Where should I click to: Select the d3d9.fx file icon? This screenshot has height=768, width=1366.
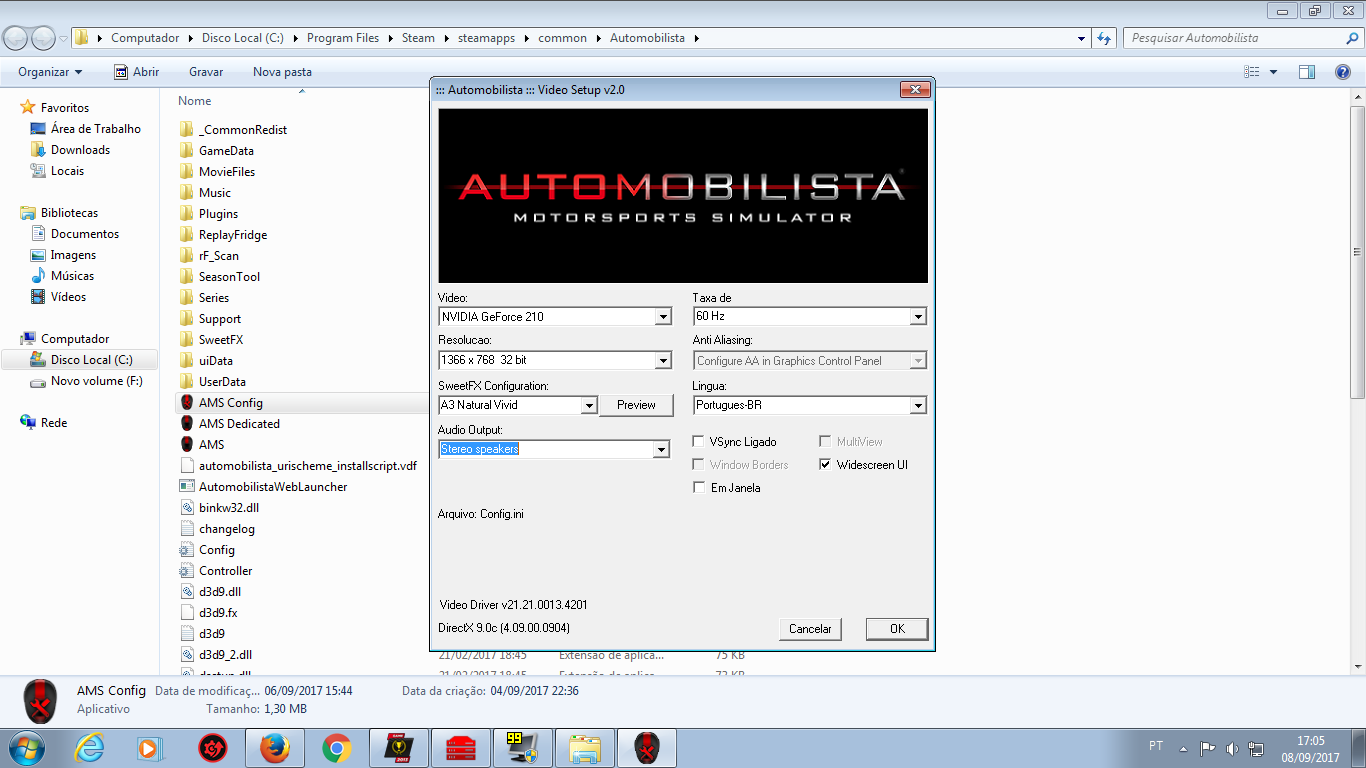pyautogui.click(x=186, y=612)
